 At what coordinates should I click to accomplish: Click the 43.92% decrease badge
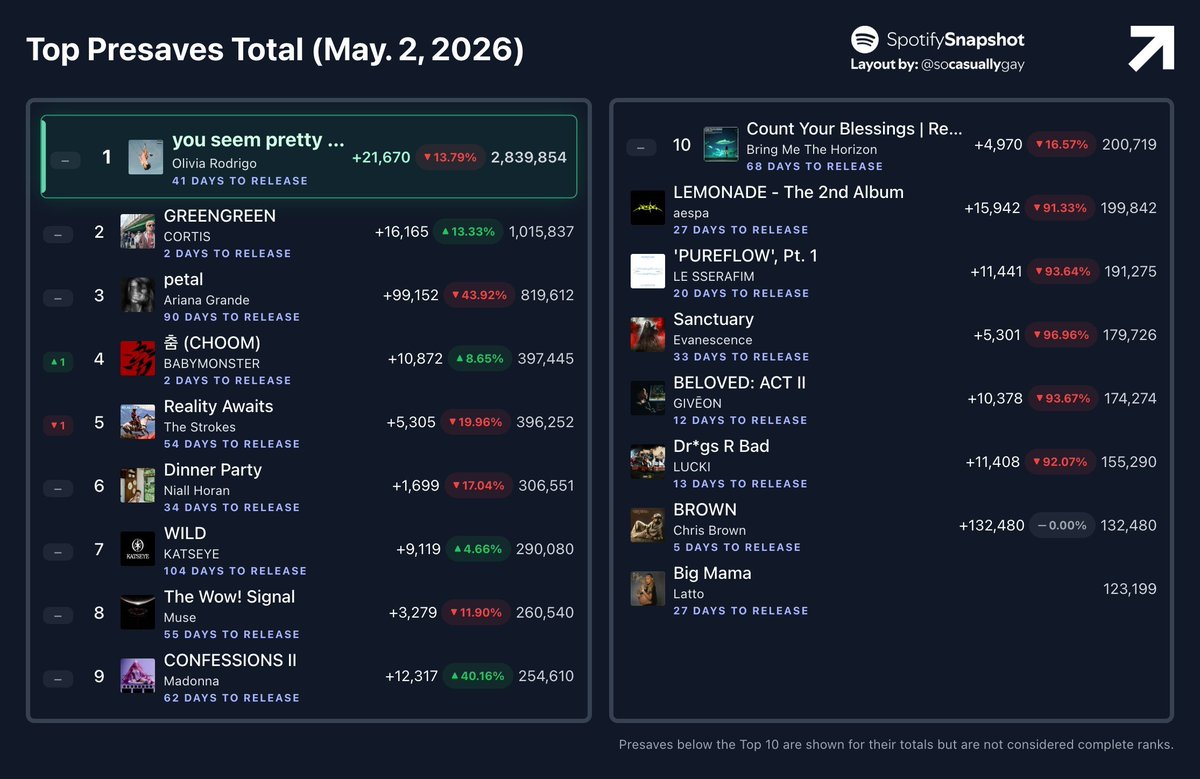pyautogui.click(x=481, y=295)
